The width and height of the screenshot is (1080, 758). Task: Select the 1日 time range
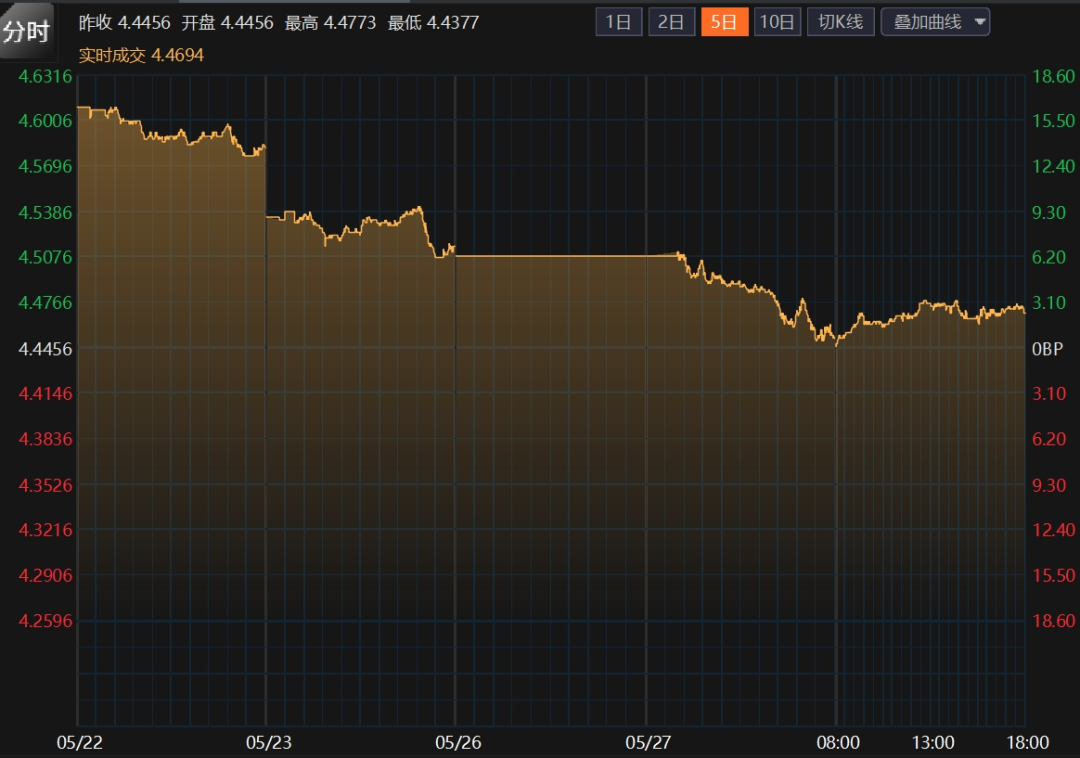coord(618,22)
